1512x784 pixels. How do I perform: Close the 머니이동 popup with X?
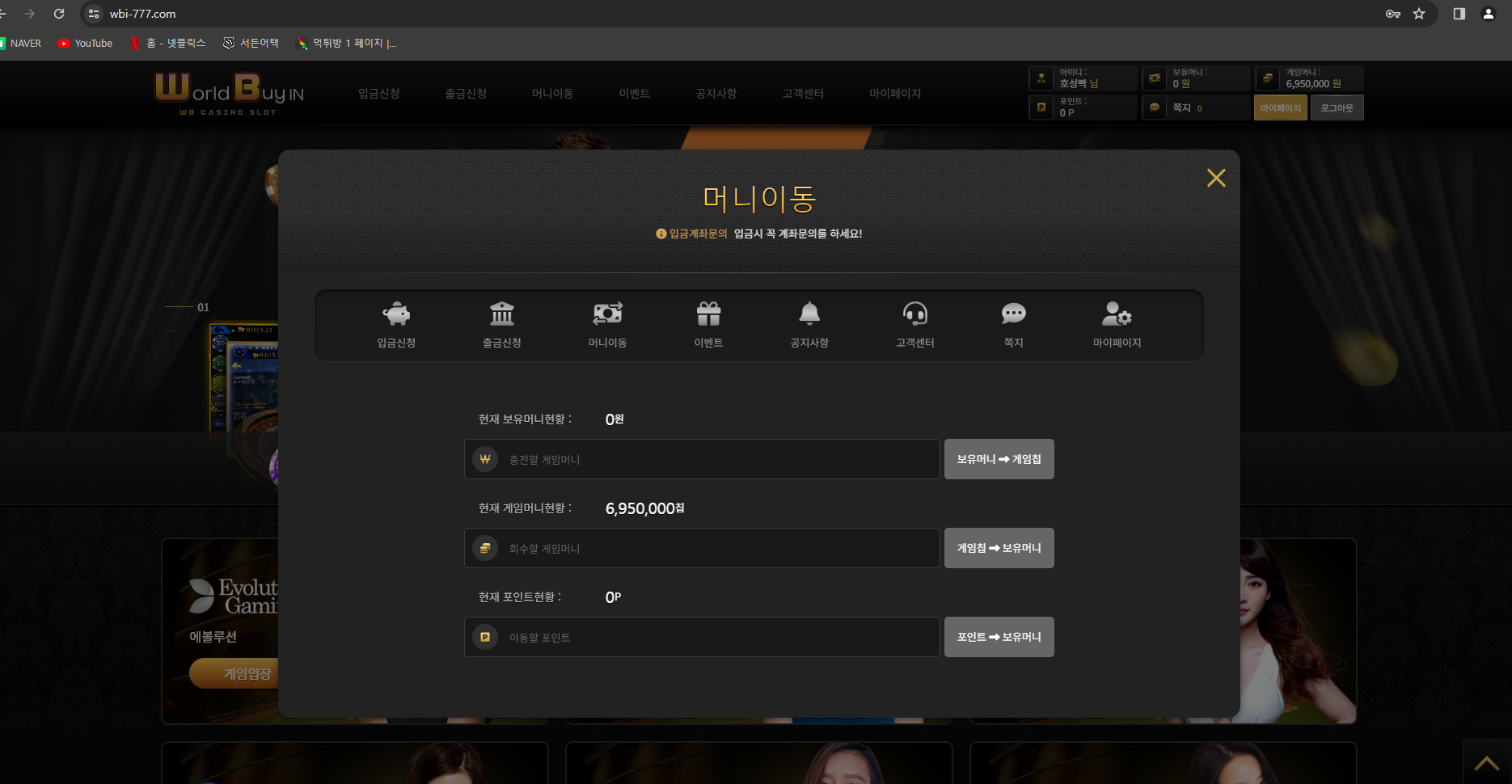(1216, 178)
